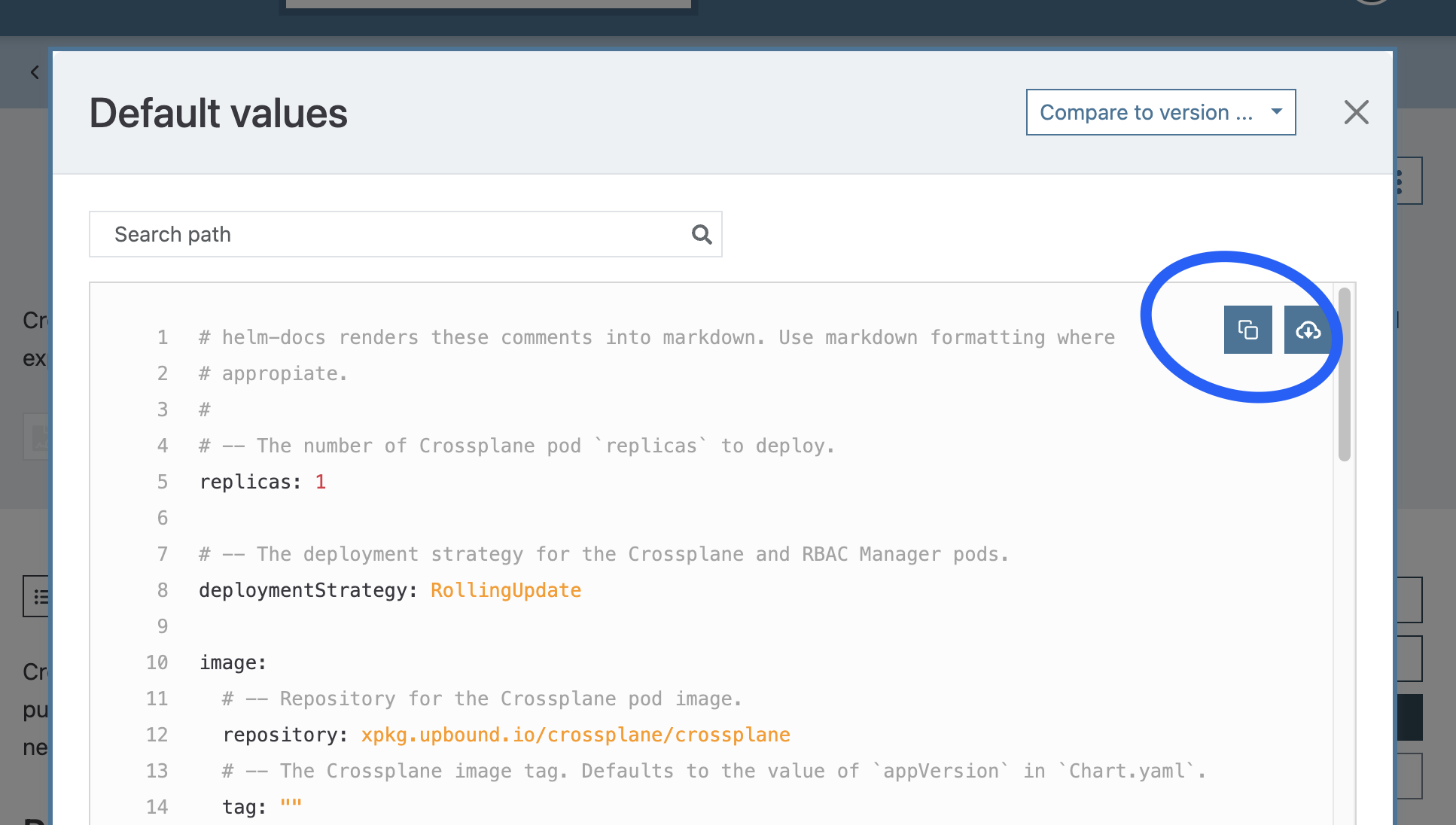
Task: Click the replicas value 1 on line 5
Action: pyautogui.click(x=321, y=482)
